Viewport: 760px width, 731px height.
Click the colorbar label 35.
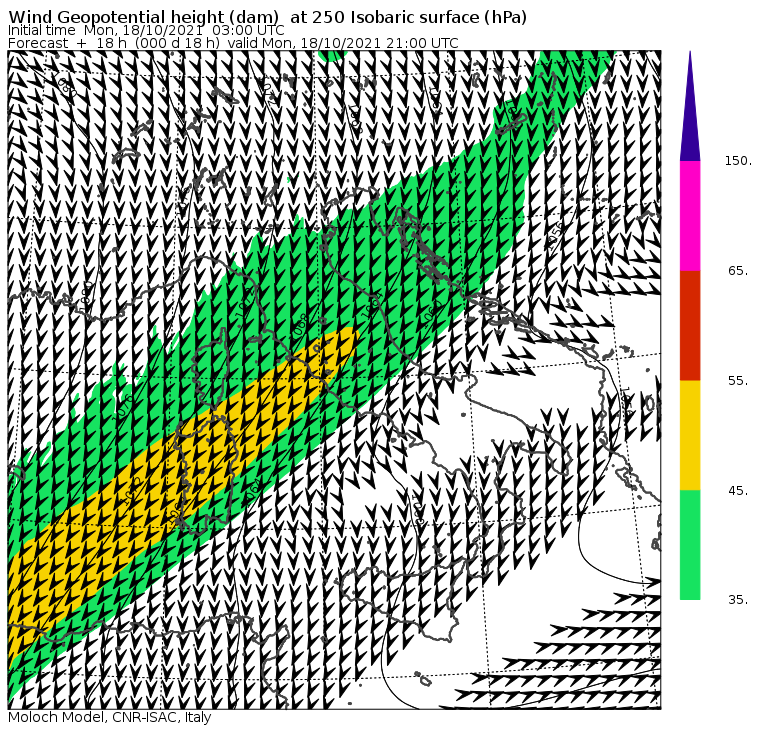[x=738, y=600]
